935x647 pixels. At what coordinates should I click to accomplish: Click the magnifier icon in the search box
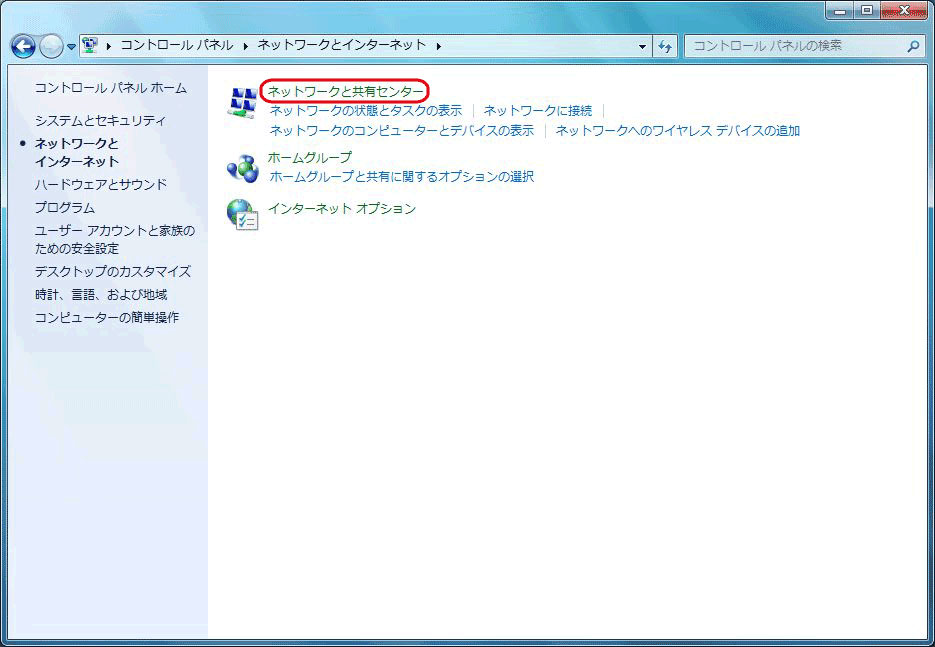[x=912, y=46]
